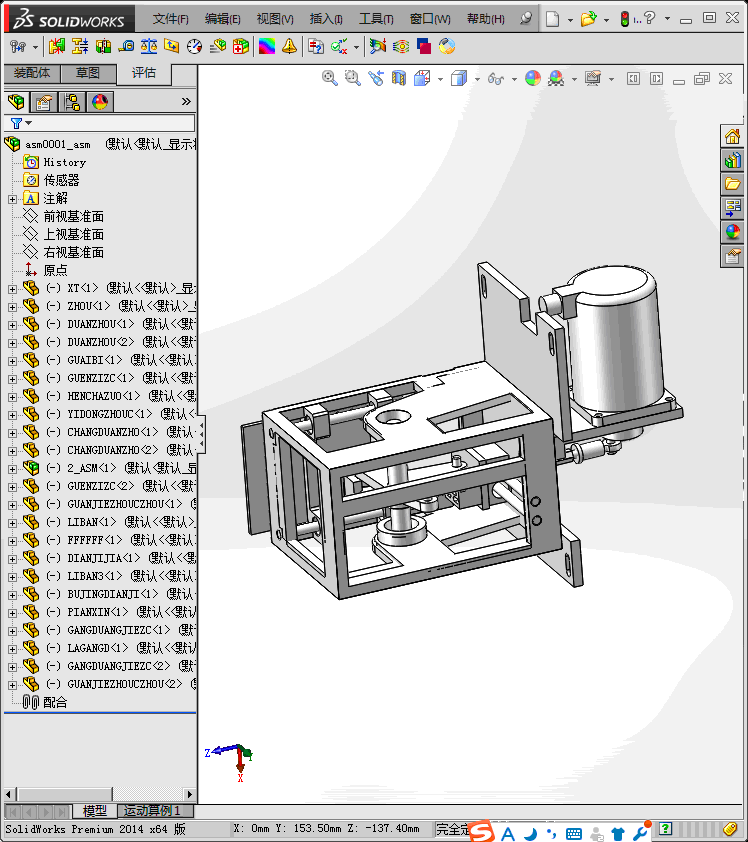Expand the XT<1> component

coord(12,289)
